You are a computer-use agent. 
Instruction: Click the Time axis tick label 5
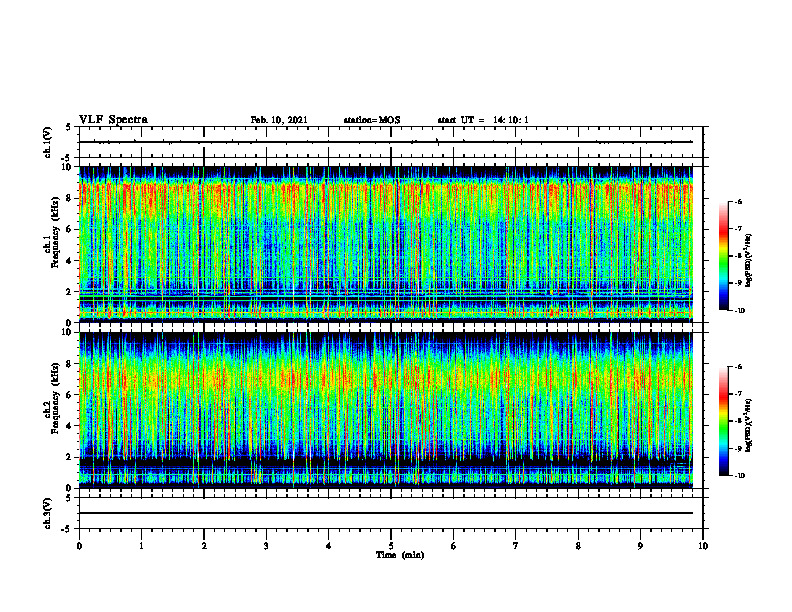click(x=391, y=546)
